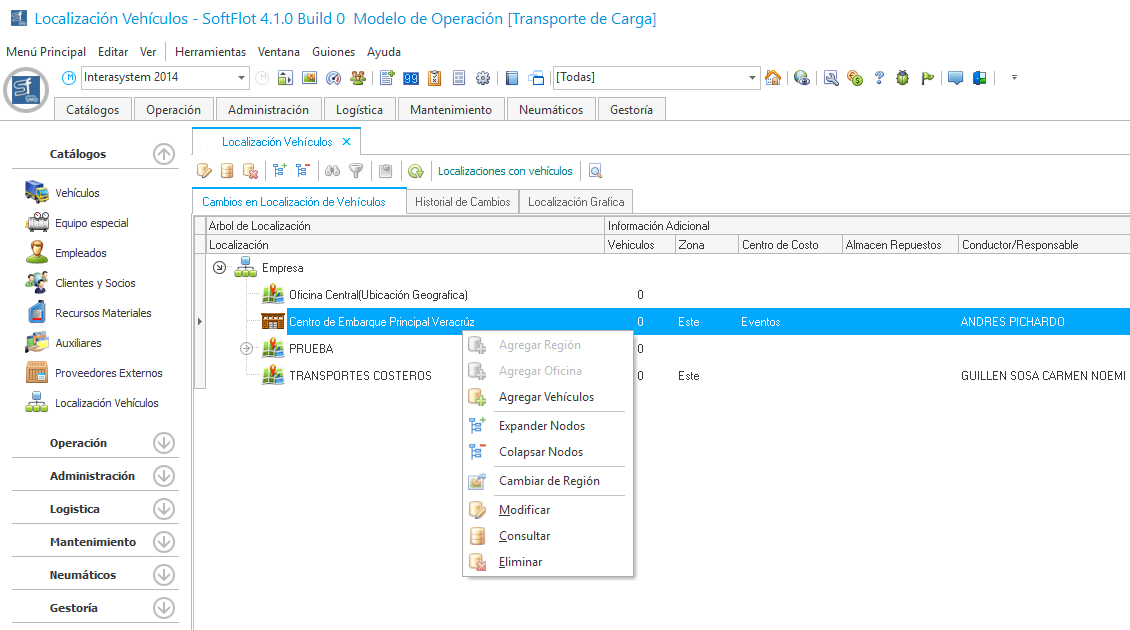Image resolution: width=1130 pixels, height=630 pixels.
Task: Open the [Todas] combo box dropdown
Action: click(753, 78)
